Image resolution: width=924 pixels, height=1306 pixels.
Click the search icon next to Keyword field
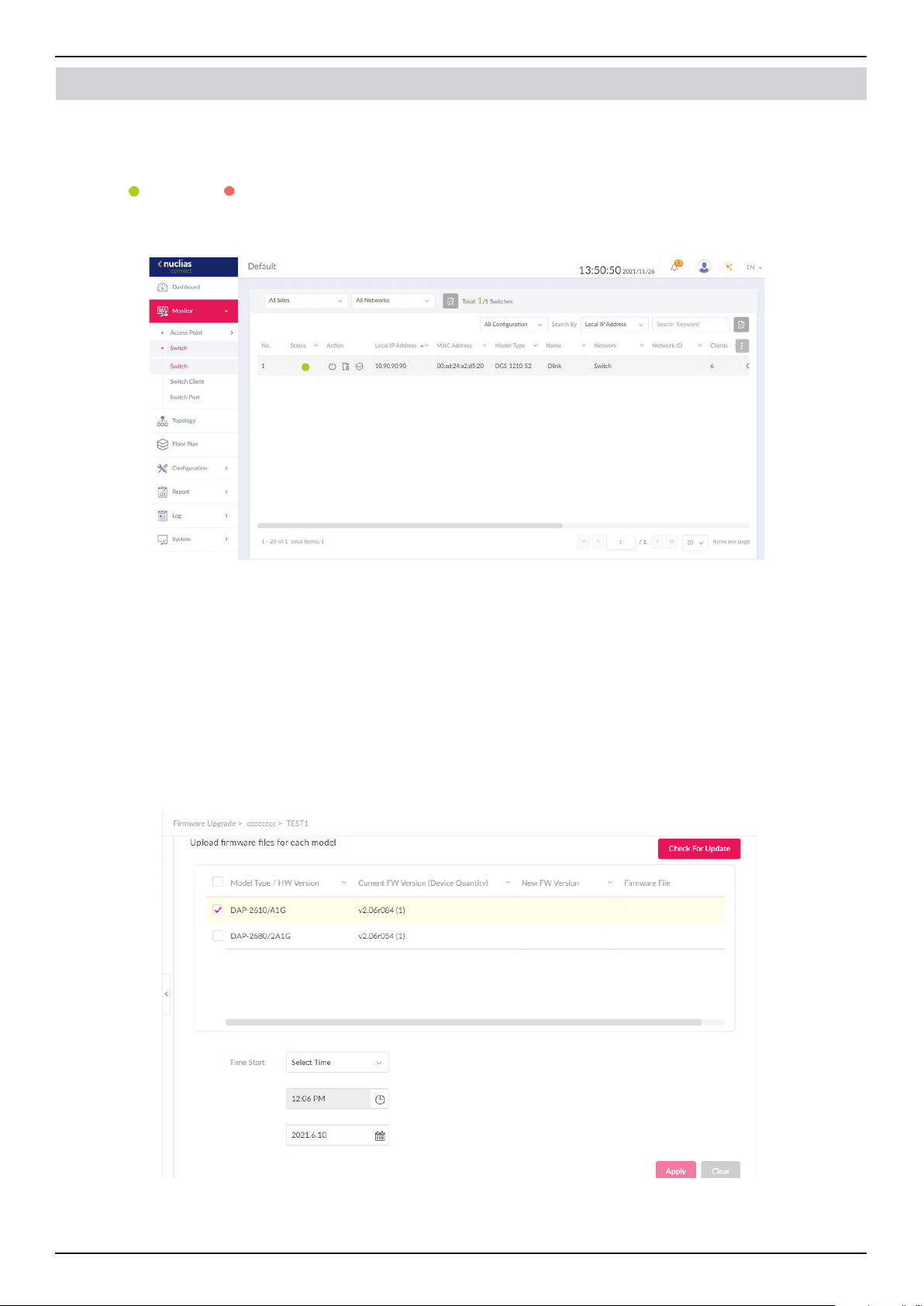(x=741, y=325)
